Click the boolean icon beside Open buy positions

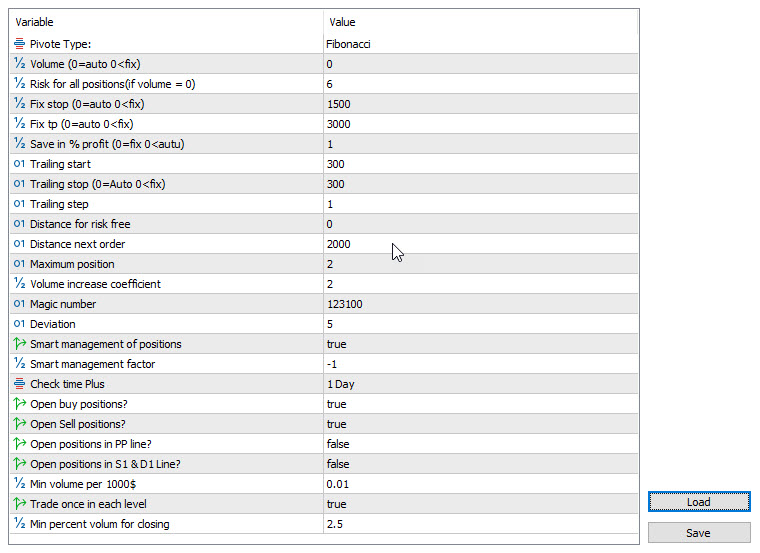20,404
